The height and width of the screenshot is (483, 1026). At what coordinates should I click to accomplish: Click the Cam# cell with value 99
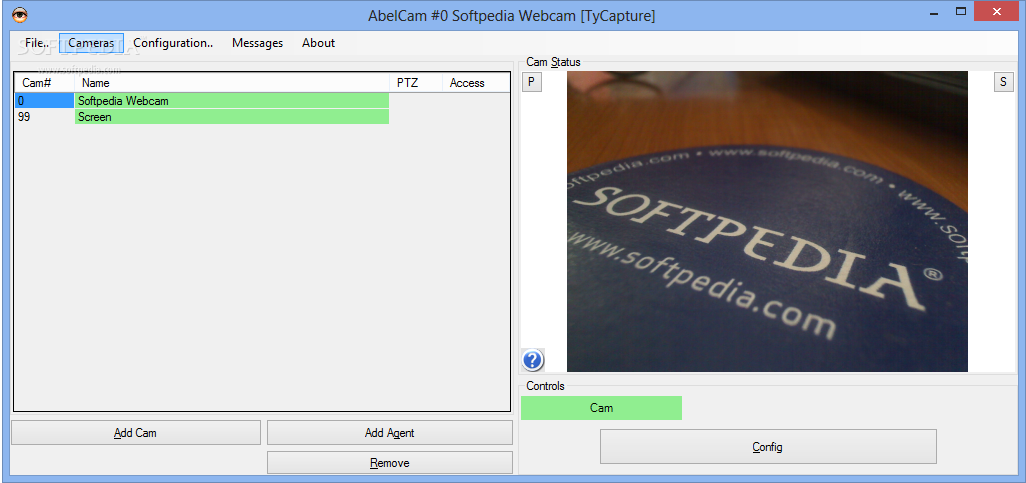[44, 117]
